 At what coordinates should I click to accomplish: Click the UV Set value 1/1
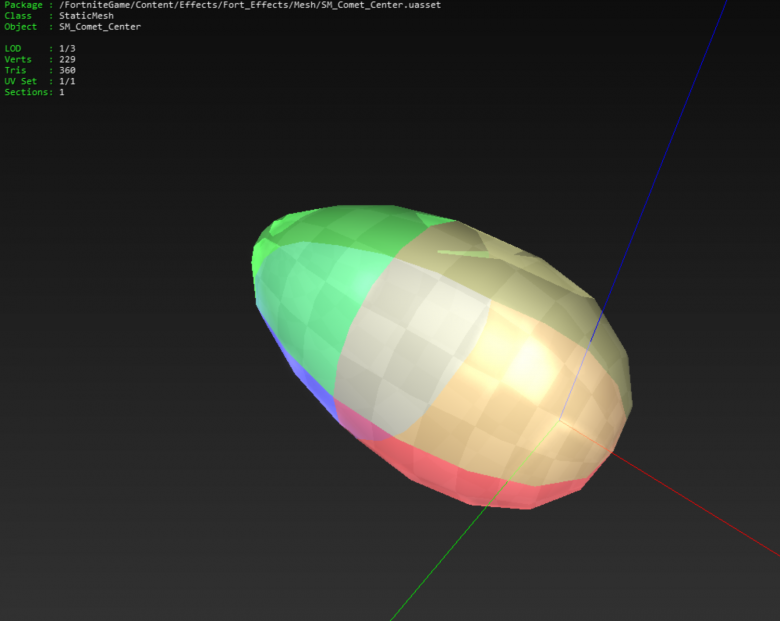click(67, 82)
